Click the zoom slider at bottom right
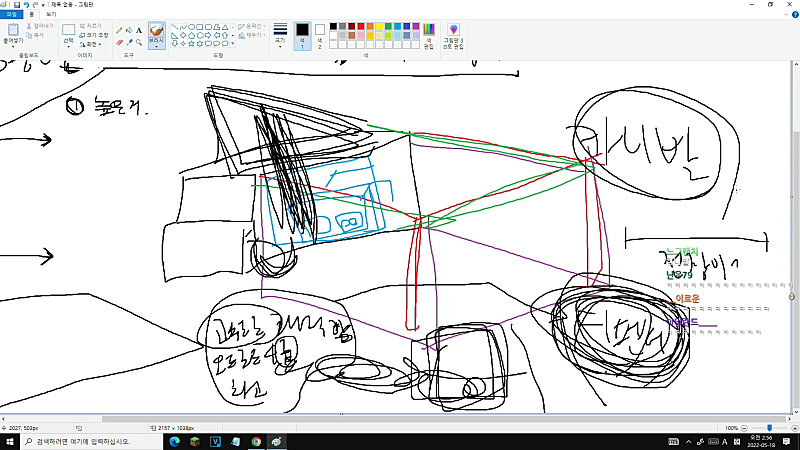This screenshot has height=450, width=800. click(769, 428)
